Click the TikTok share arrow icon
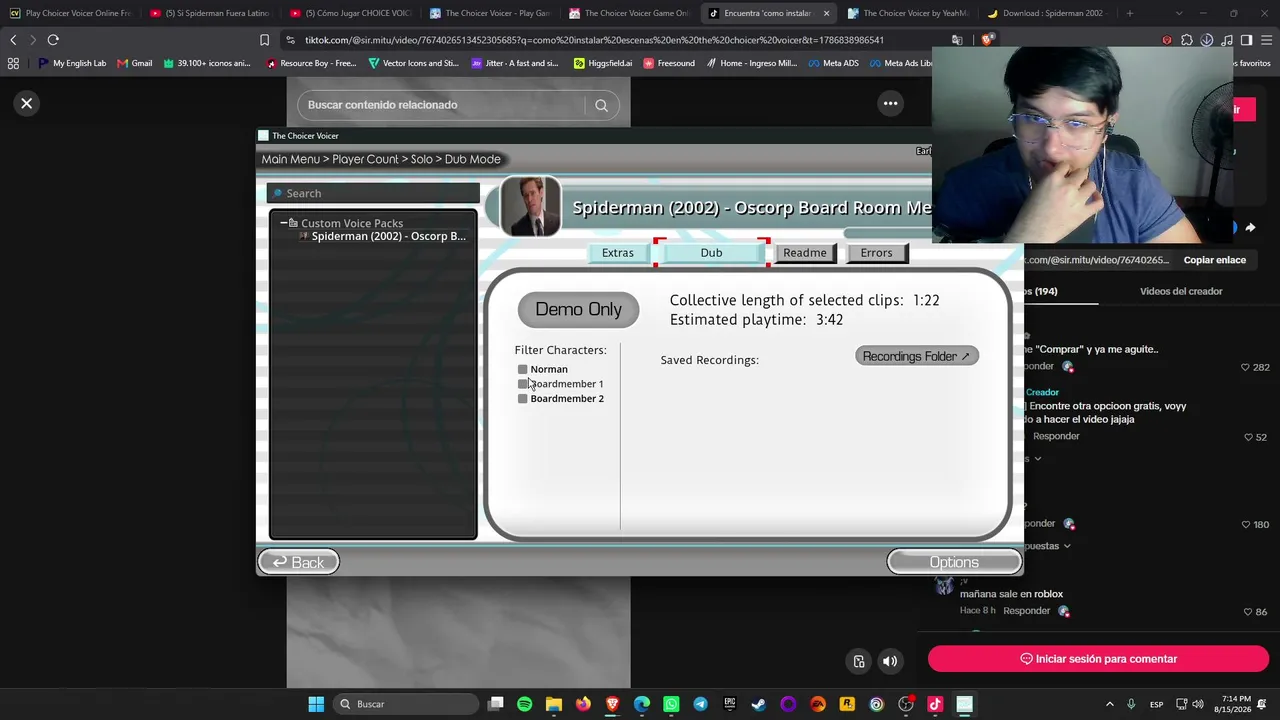The height and width of the screenshot is (720, 1280). 1250,228
